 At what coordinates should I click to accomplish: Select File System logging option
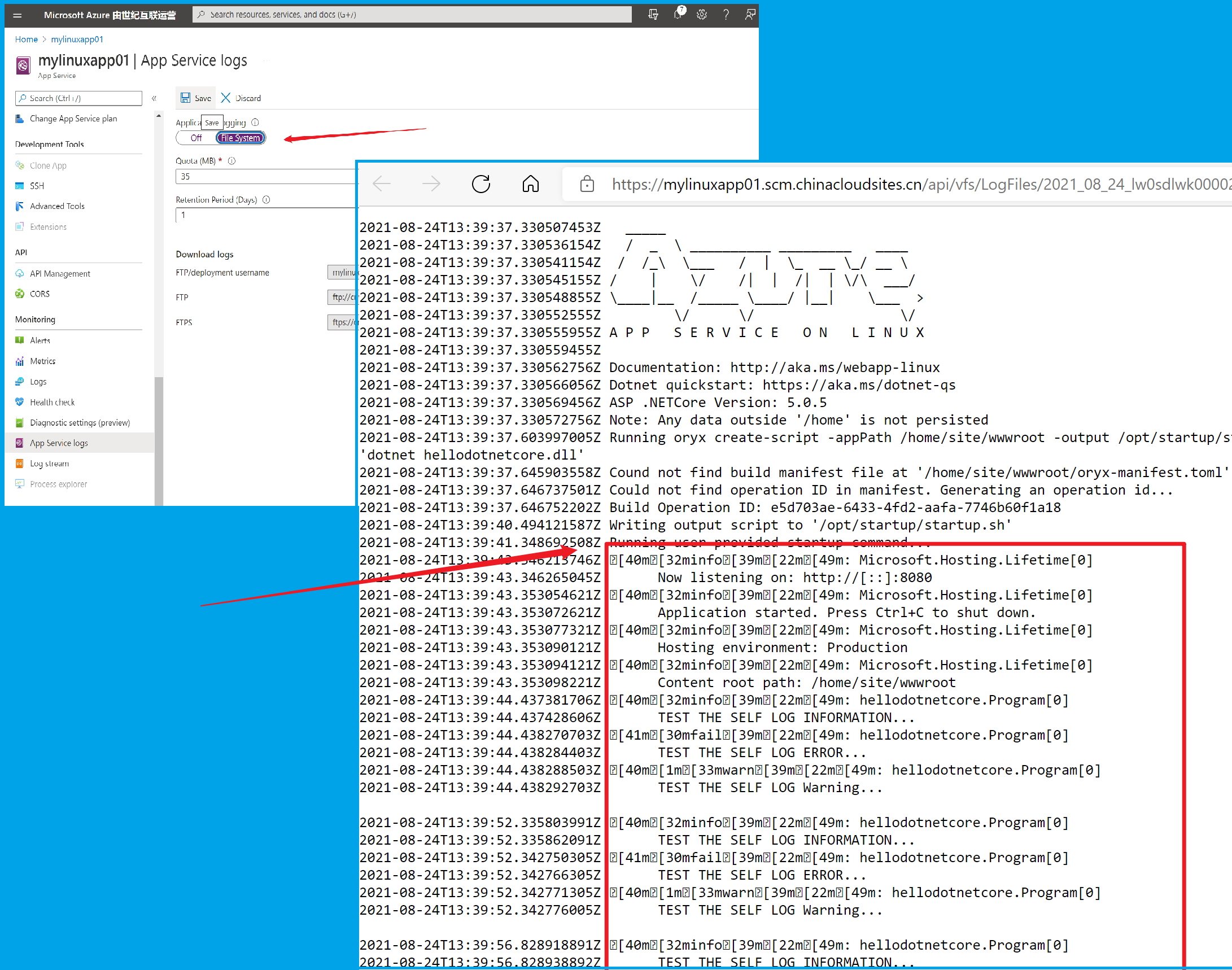pos(241,138)
